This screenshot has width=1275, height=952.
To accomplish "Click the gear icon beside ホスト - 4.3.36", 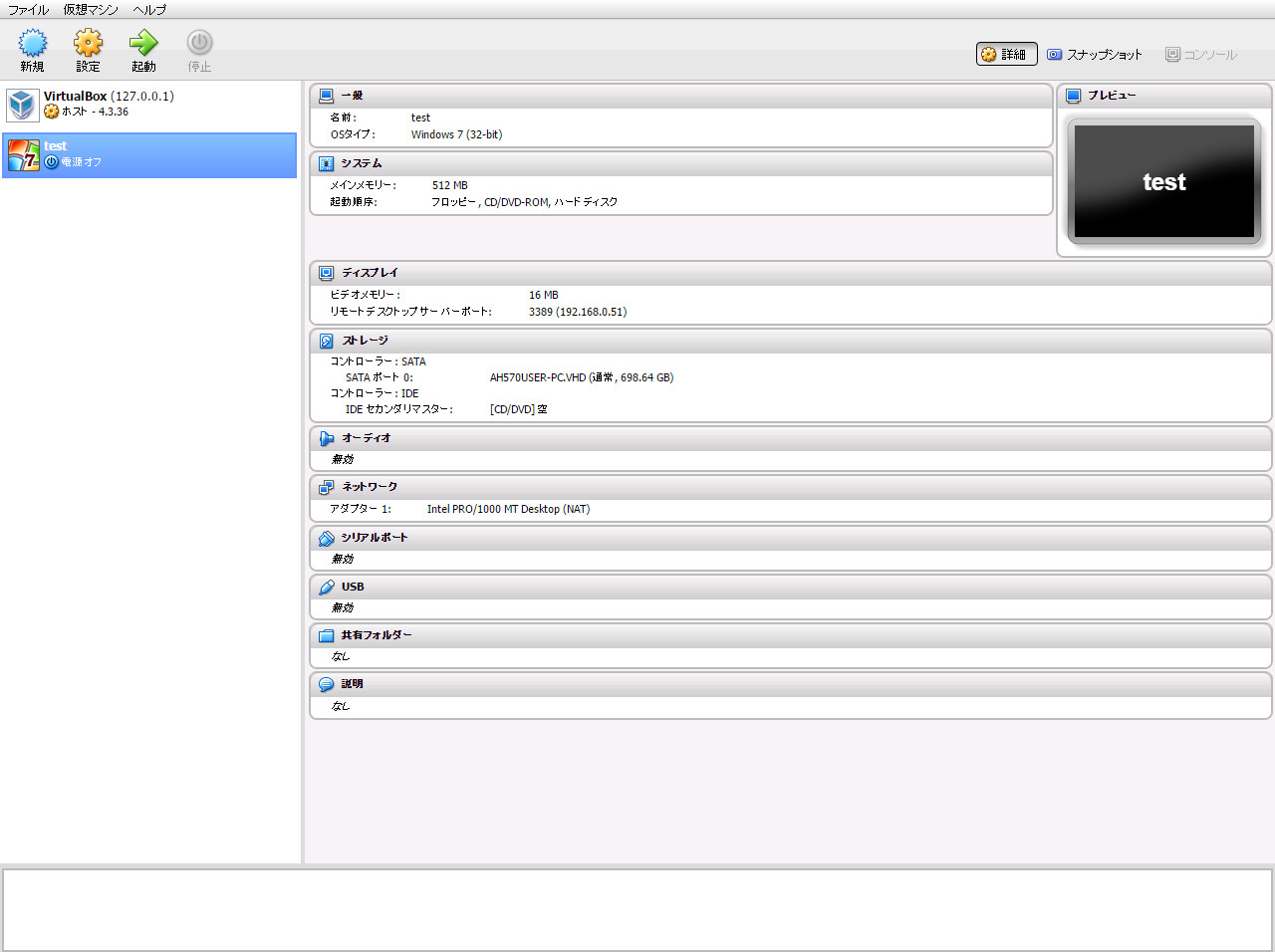I will tap(51, 112).
